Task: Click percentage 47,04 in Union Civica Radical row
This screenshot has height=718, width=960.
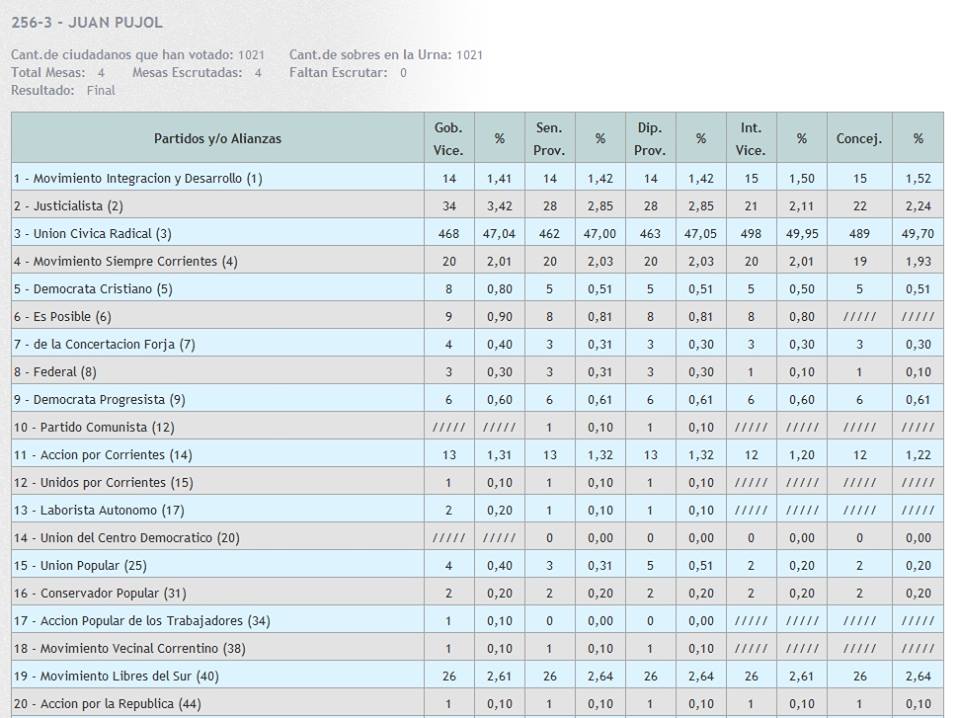Action: tap(499, 234)
